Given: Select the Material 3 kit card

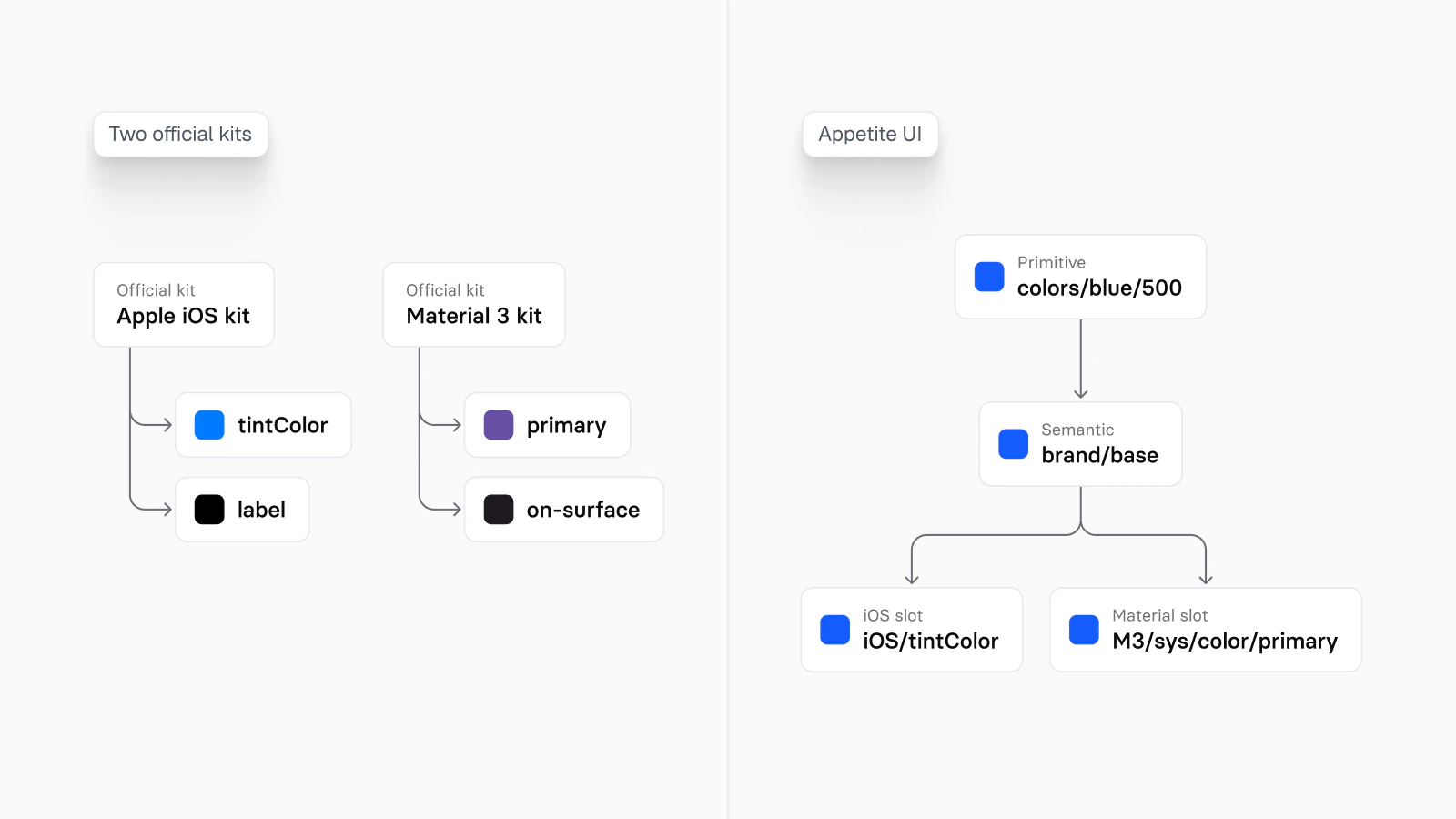Looking at the screenshot, I should (x=474, y=305).
